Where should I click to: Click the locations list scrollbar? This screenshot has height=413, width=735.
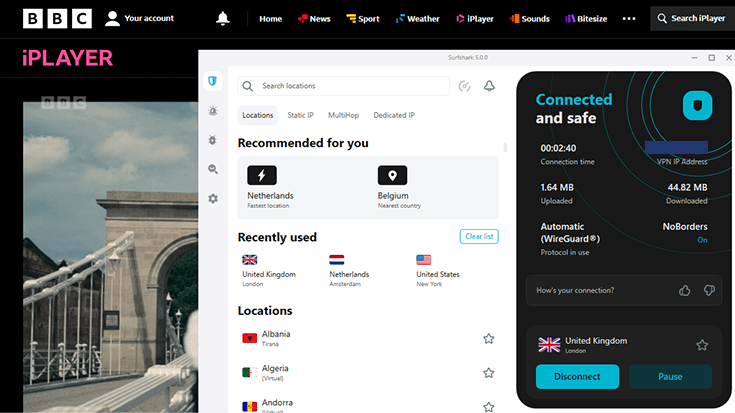(x=505, y=147)
